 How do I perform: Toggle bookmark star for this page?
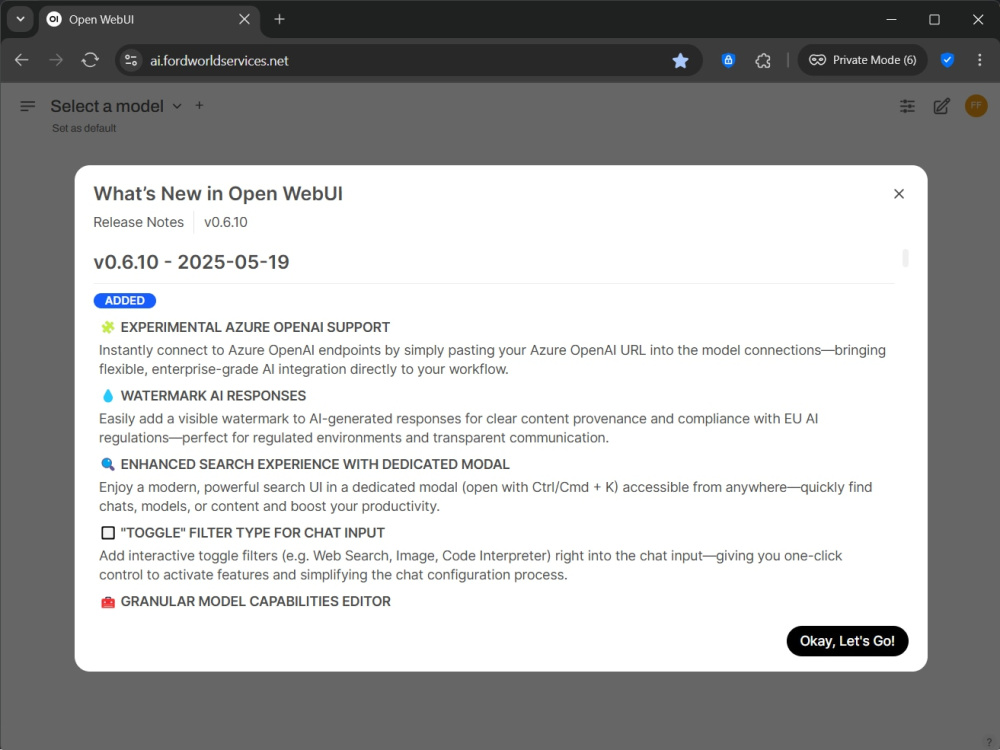point(680,61)
